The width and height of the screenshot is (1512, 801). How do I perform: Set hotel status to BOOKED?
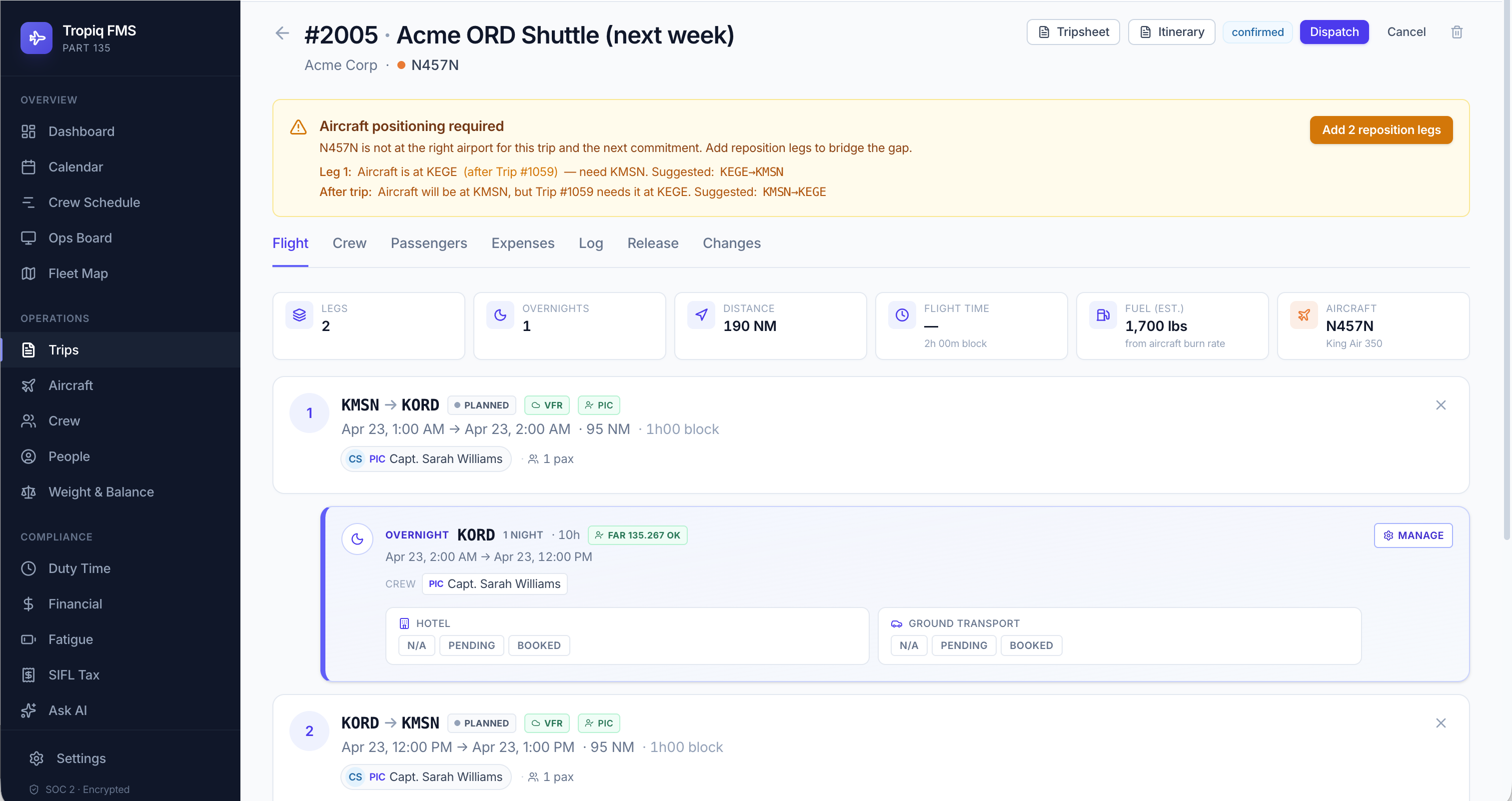[x=538, y=645]
